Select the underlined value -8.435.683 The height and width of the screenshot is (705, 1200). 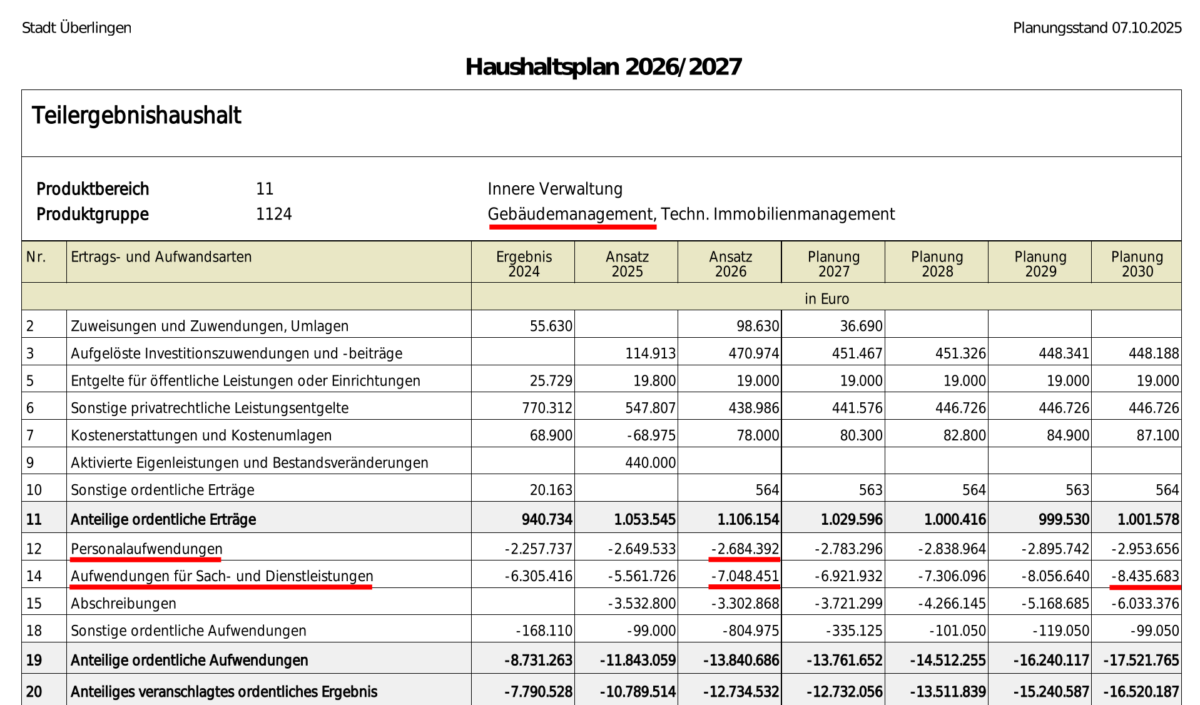point(1145,576)
